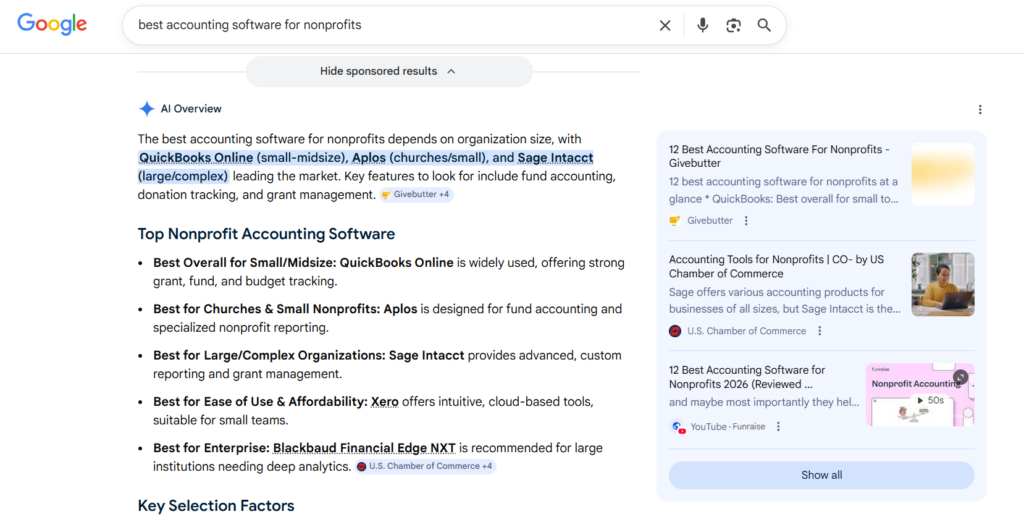
Task: Click '50s' duration badge on video
Action: coord(930,400)
